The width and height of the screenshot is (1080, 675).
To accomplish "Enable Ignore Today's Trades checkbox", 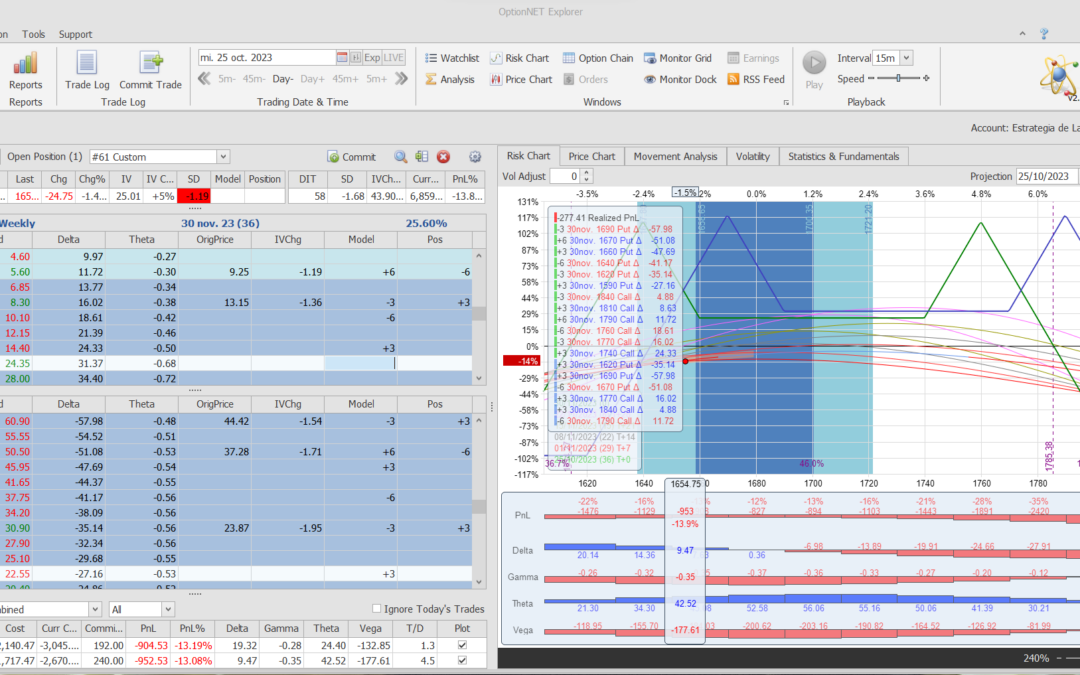I will coord(376,609).
